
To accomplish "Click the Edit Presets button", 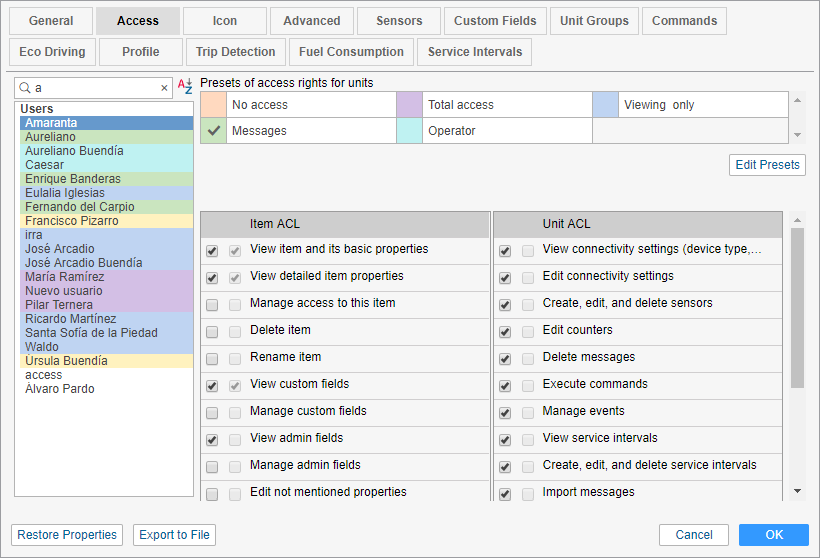I will point(767,165).
